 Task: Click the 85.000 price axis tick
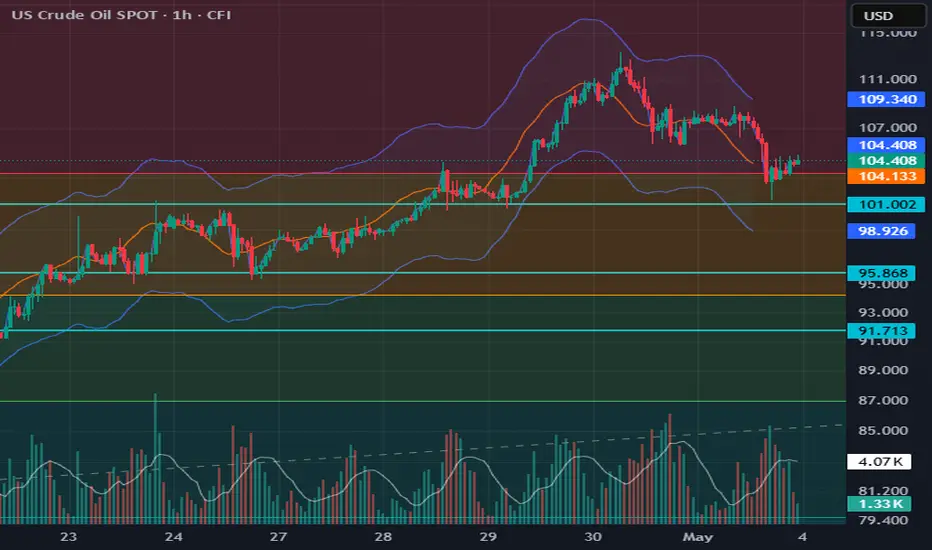[883, 431]
